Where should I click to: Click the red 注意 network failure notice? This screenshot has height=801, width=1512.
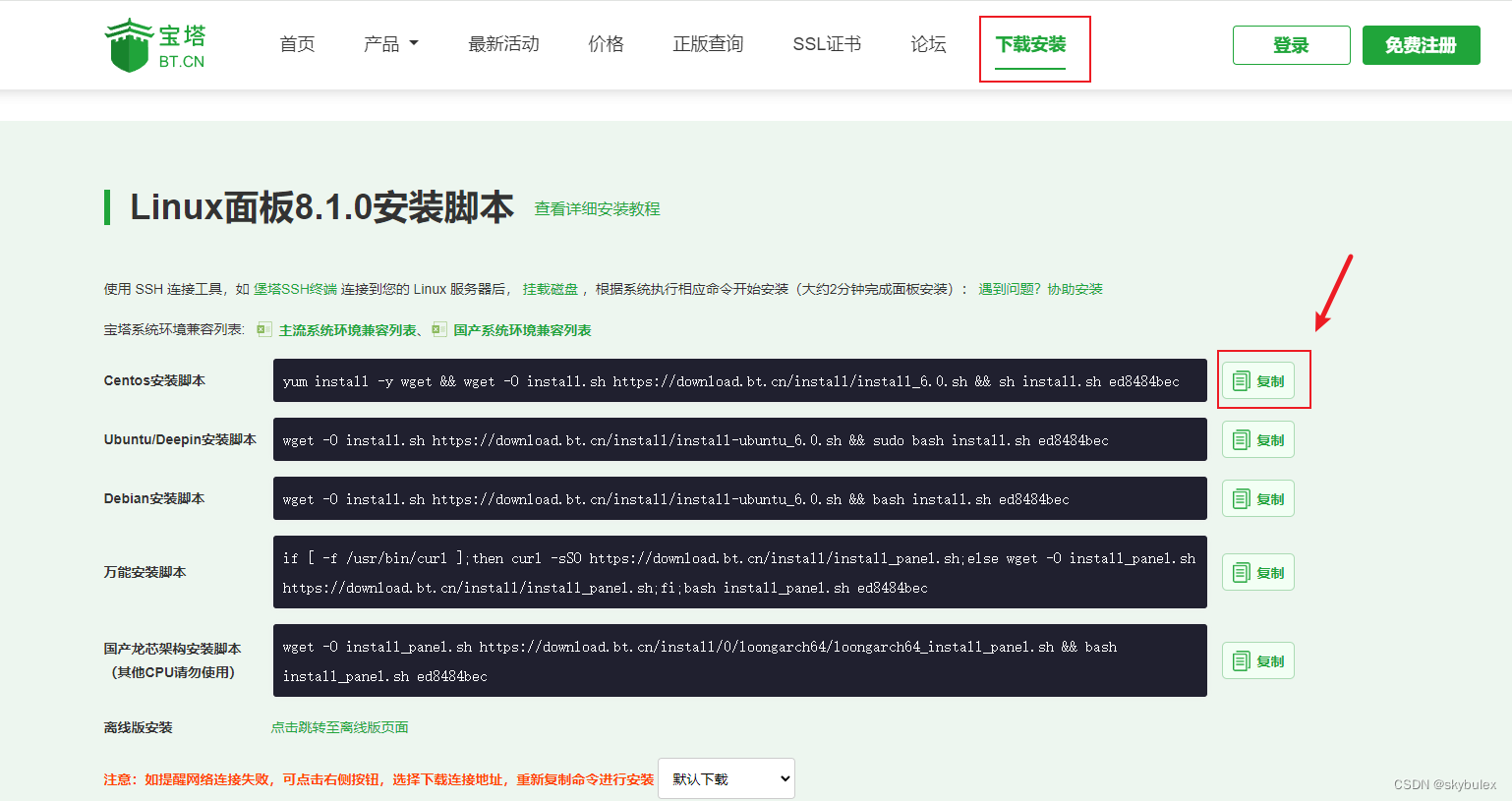(378, 779)
